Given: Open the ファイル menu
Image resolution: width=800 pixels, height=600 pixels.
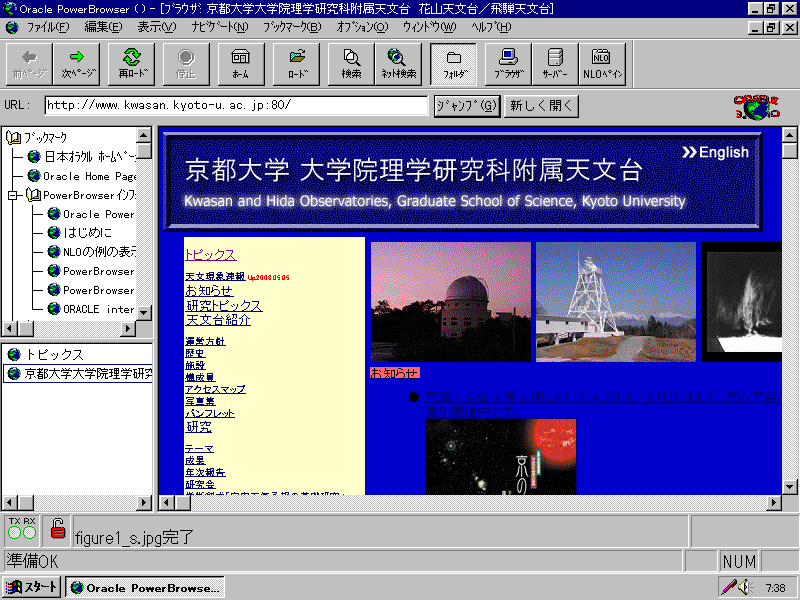Looking at the screenshot, I should 48,27.
